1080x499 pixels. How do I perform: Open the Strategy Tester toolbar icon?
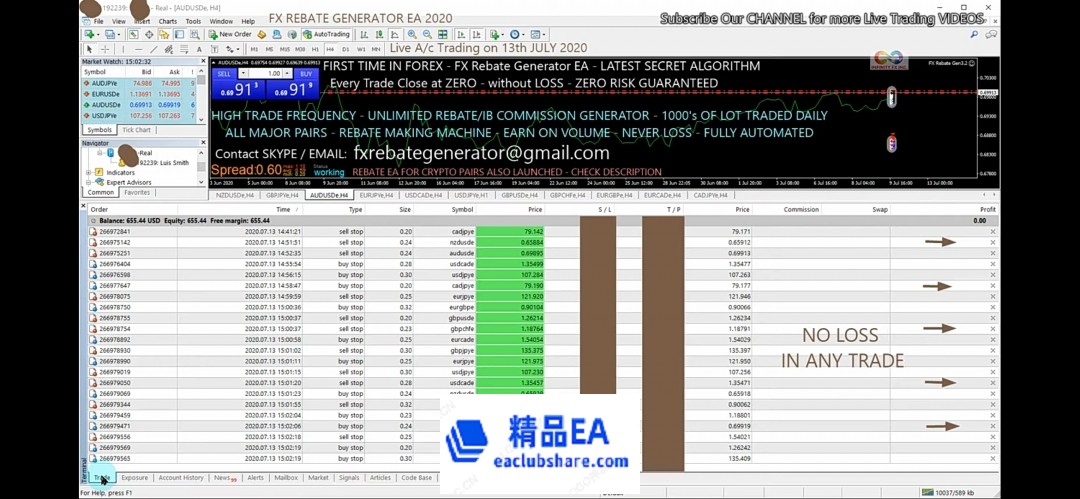pos(195,34)
